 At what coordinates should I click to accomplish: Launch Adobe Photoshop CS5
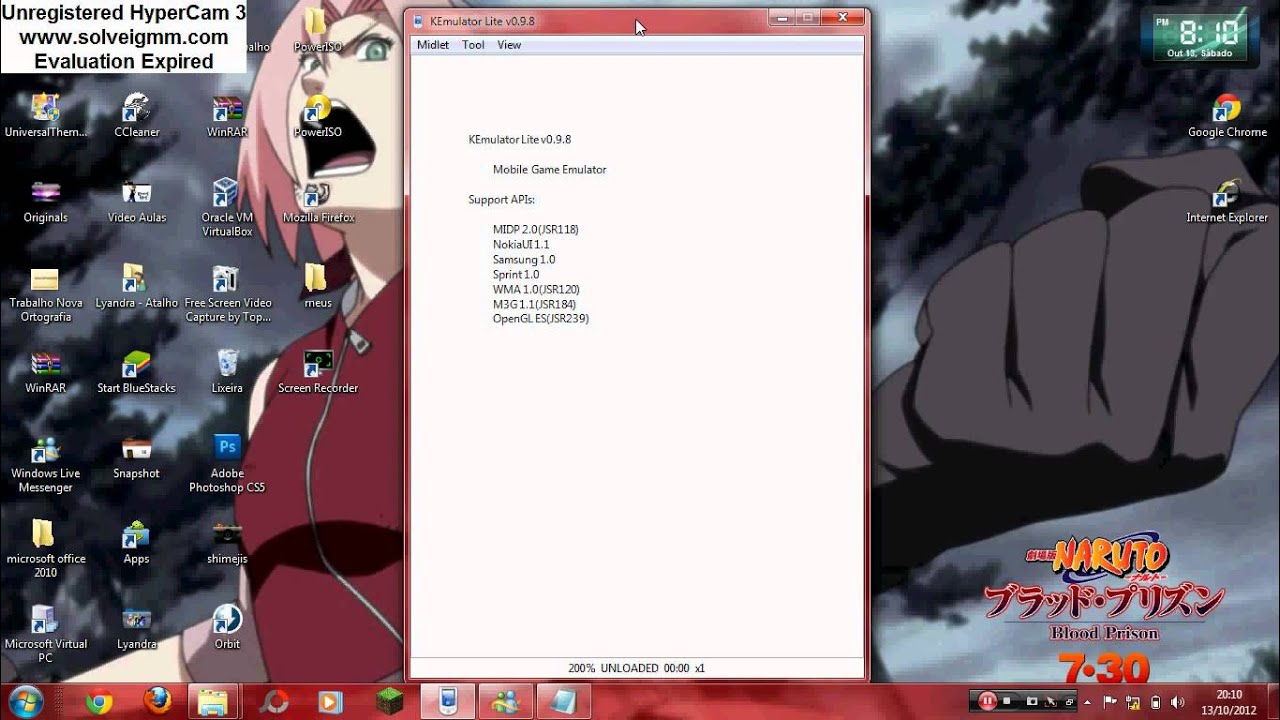227,465
